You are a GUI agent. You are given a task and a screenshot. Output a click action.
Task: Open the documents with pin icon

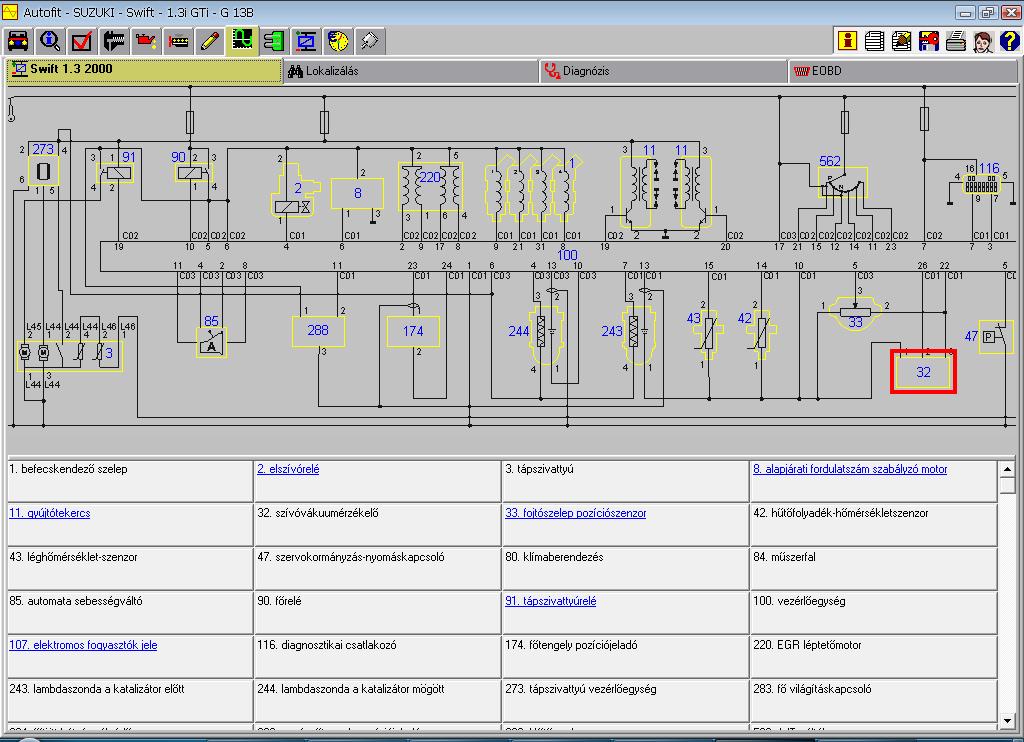901,40
